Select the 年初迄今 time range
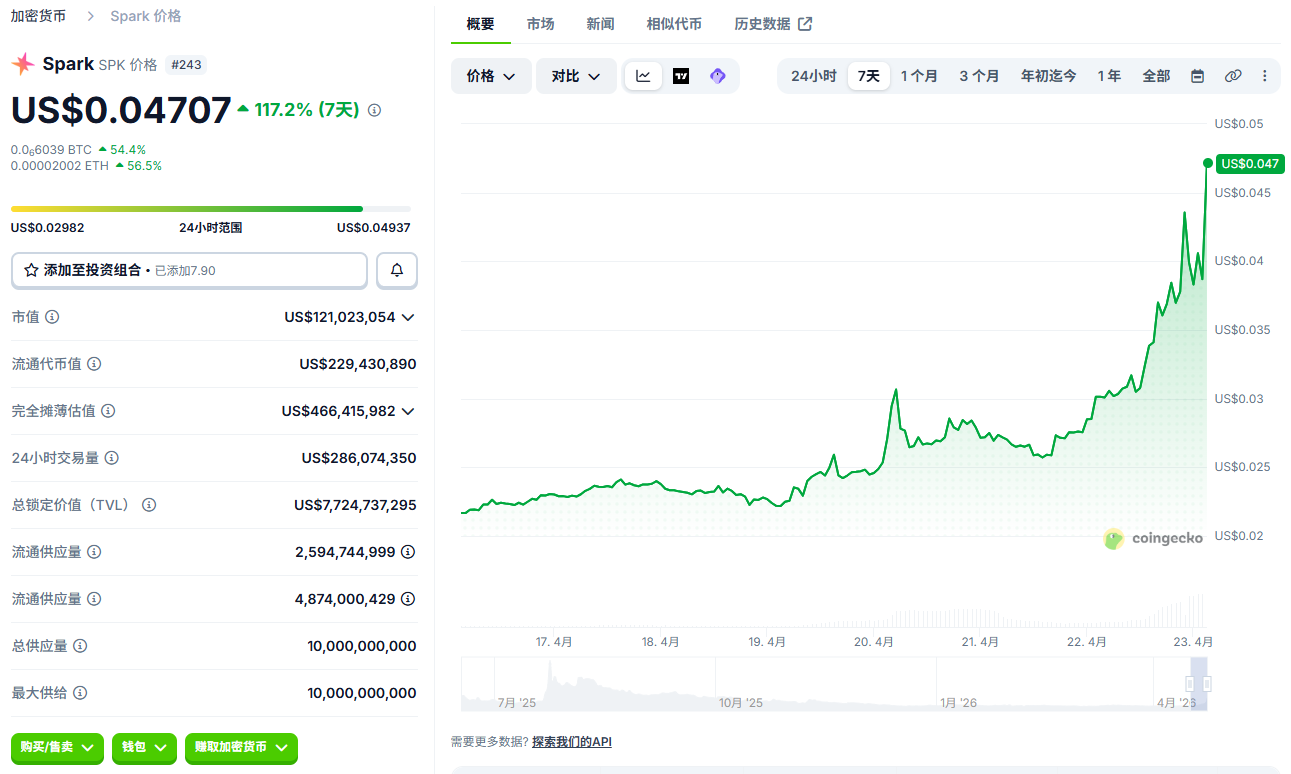This screenshot has height=774, width=1291. click(x=1049, y=76)
